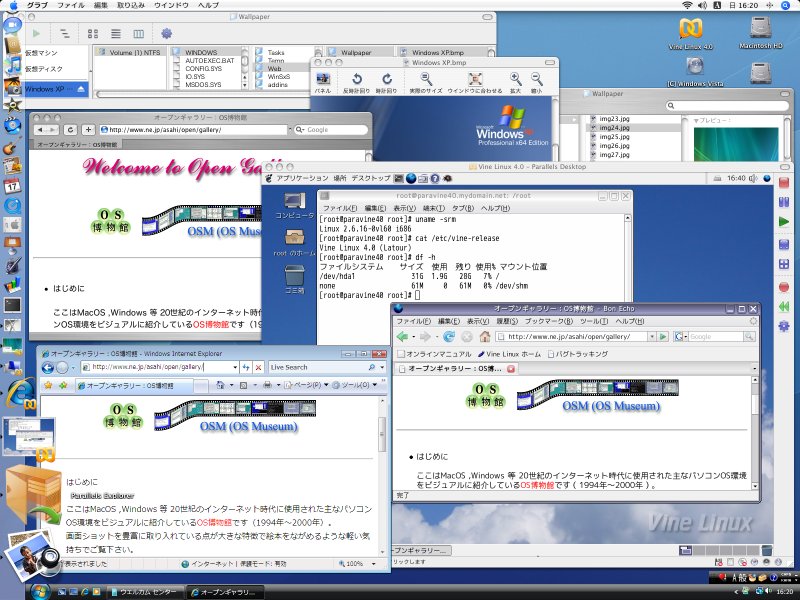
Task: Open the URL history dropdown in Bon Echo
Action: pyautogui.click(x=652, y=337)
